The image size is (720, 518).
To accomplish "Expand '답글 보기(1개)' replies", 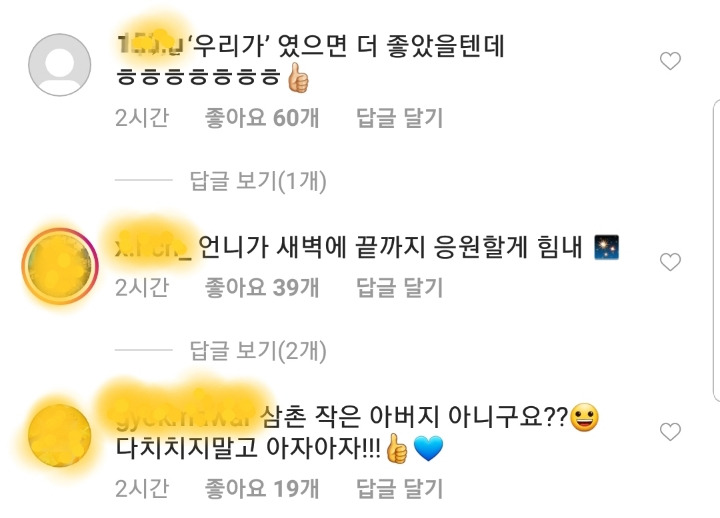I will click(258, 180).
